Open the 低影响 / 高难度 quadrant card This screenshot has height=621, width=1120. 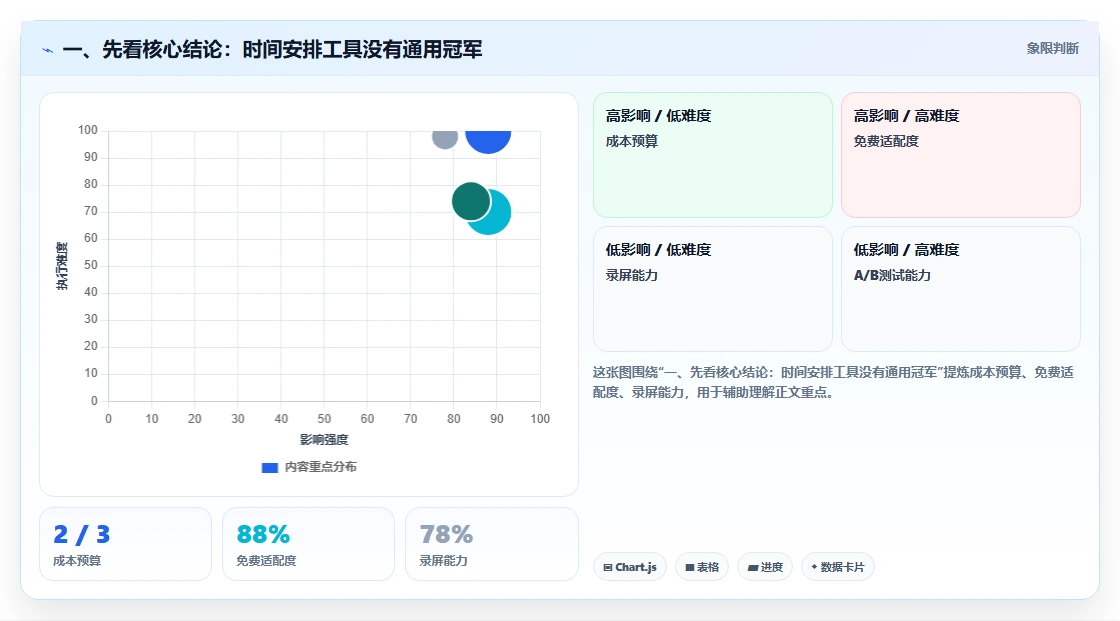[960, 289]
